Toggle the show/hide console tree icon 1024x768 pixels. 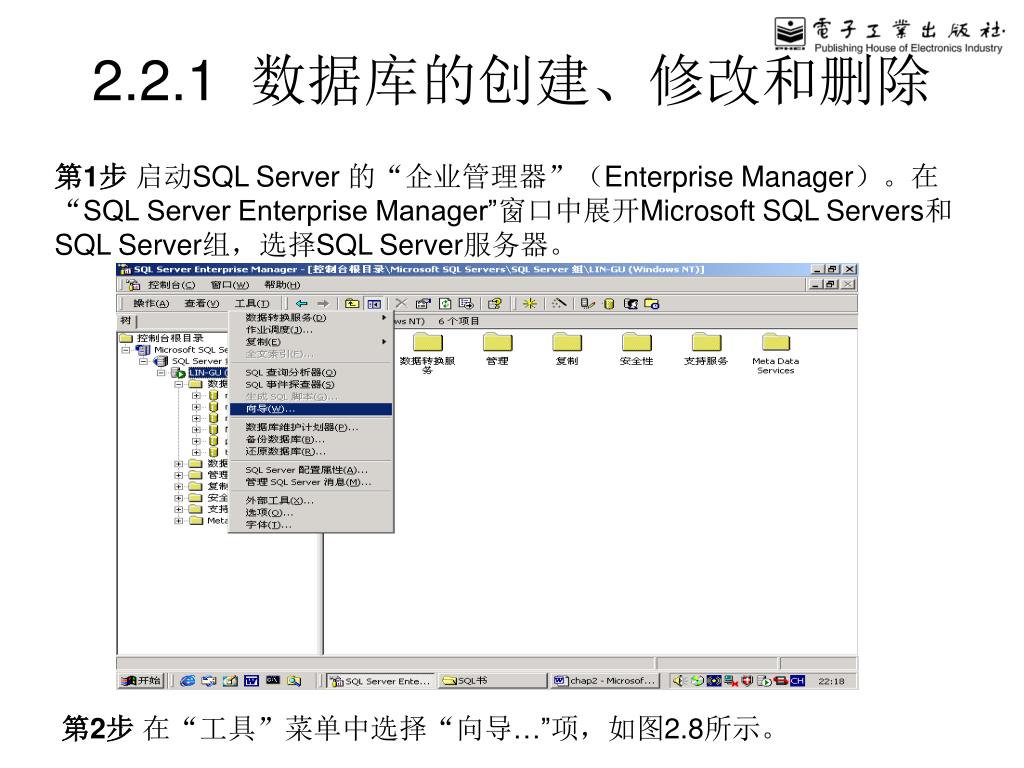pos(374,304)
